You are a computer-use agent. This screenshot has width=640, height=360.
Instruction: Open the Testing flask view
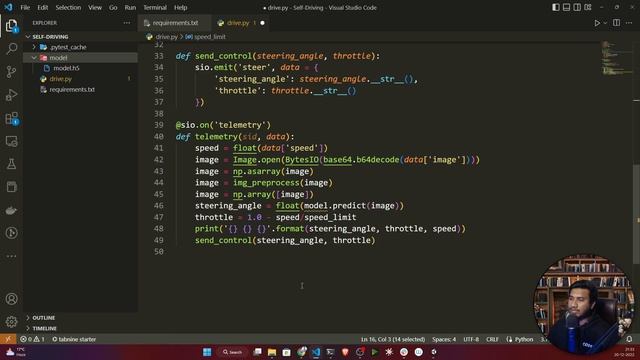coord(11,164)
